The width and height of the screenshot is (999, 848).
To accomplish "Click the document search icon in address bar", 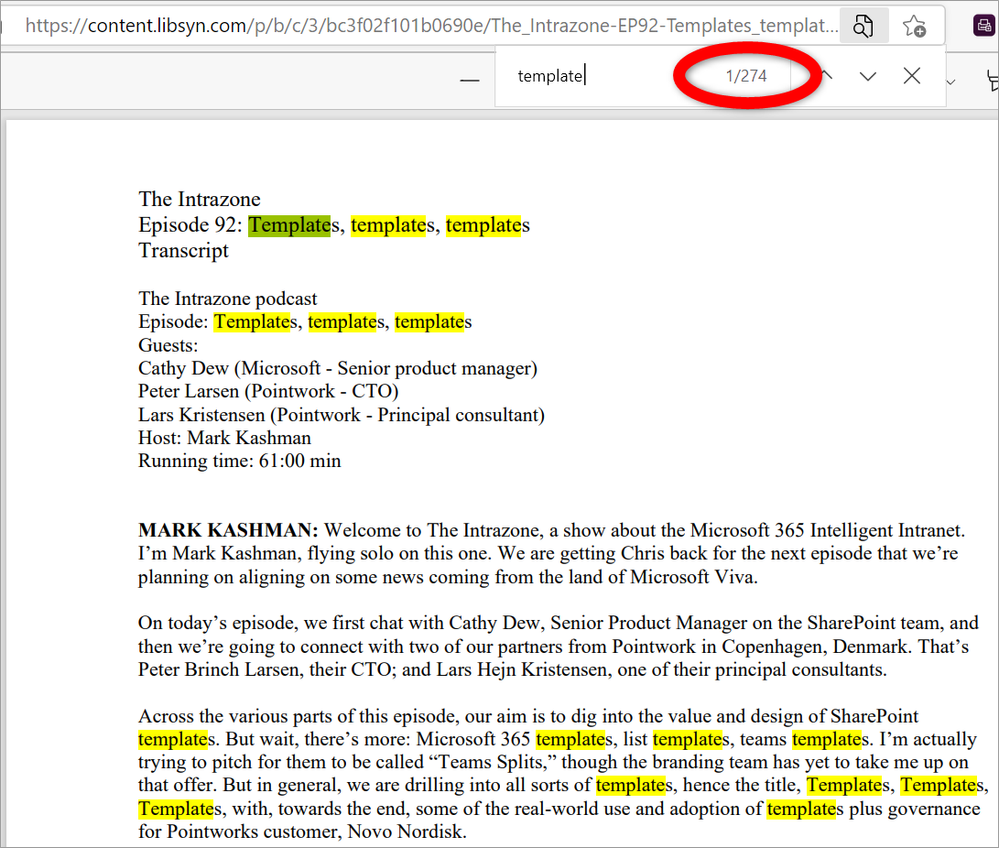I will 863,26.
